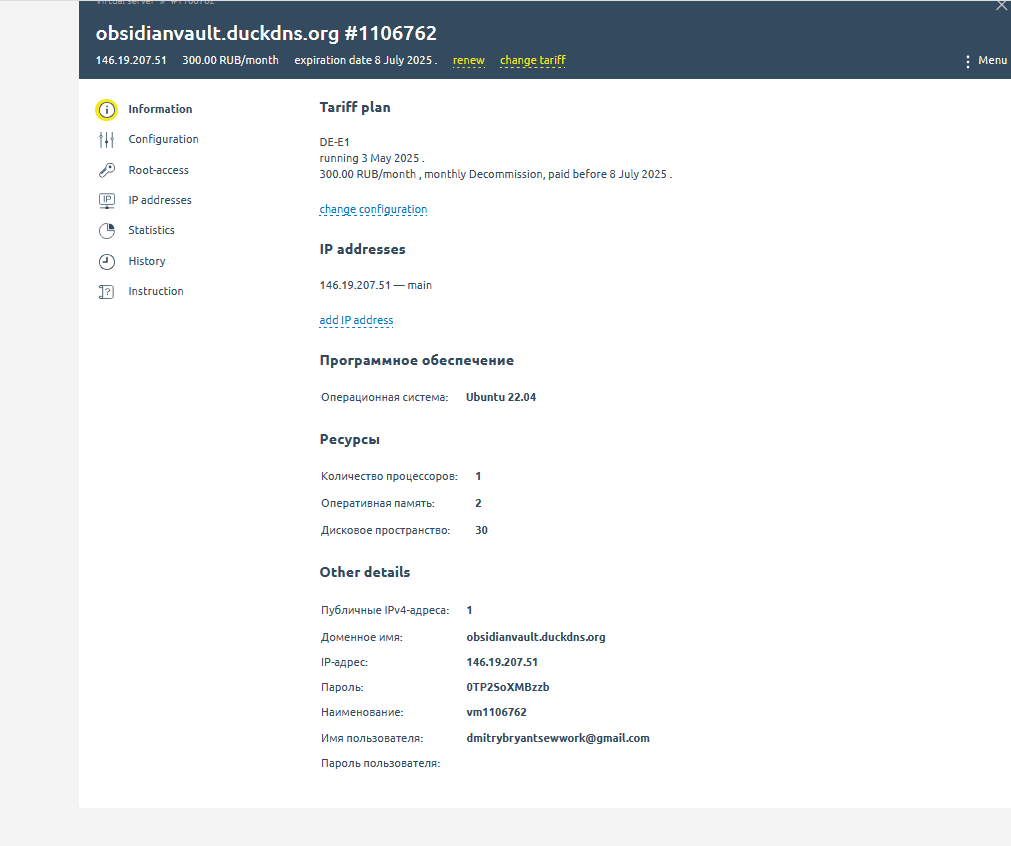This screenshot has height=846, width=1011.
Task: Click the Information circle icon in sidebar
Action: coord(107,110)
